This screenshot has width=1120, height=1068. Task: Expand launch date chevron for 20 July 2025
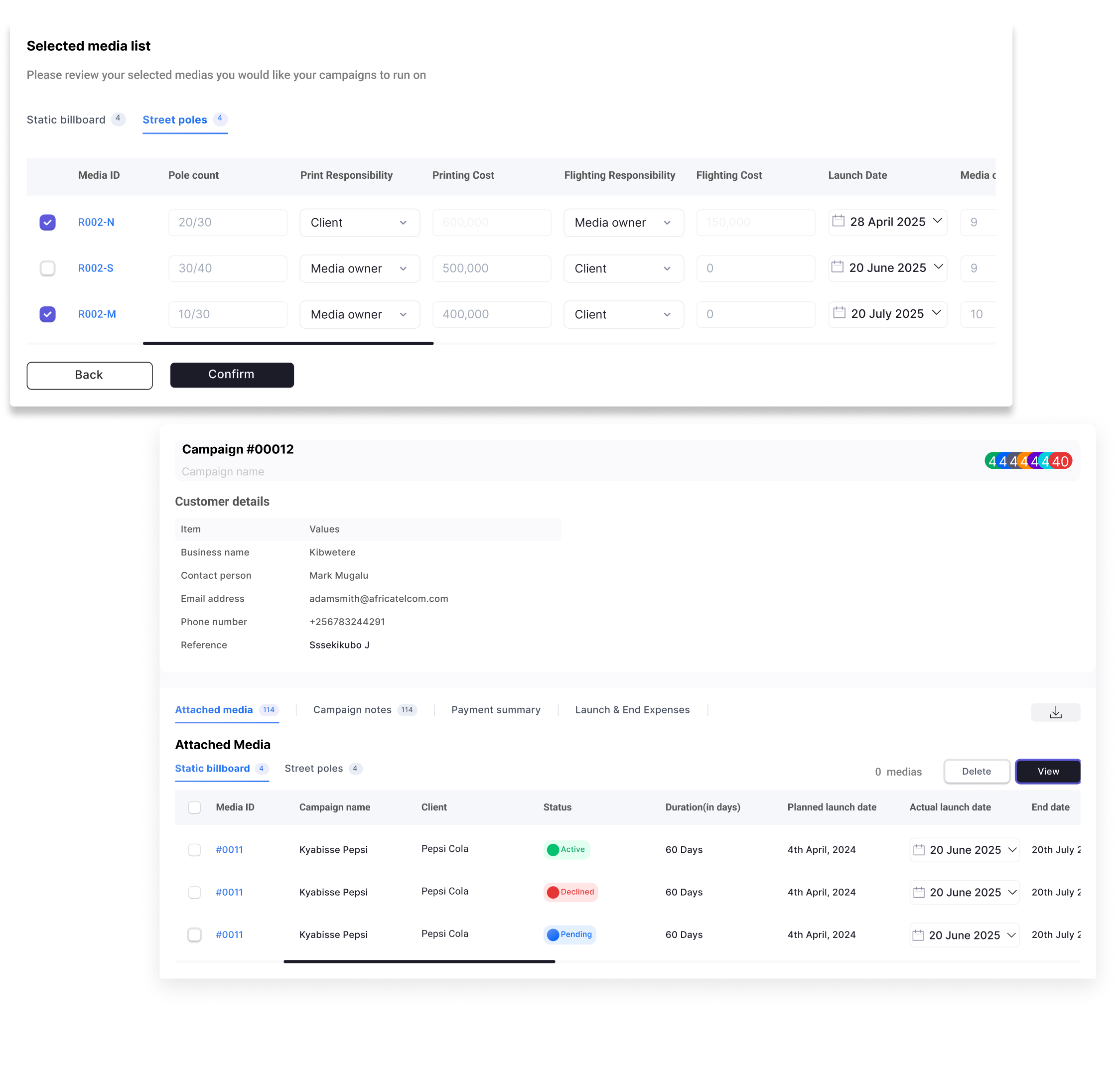click(937, 312)
